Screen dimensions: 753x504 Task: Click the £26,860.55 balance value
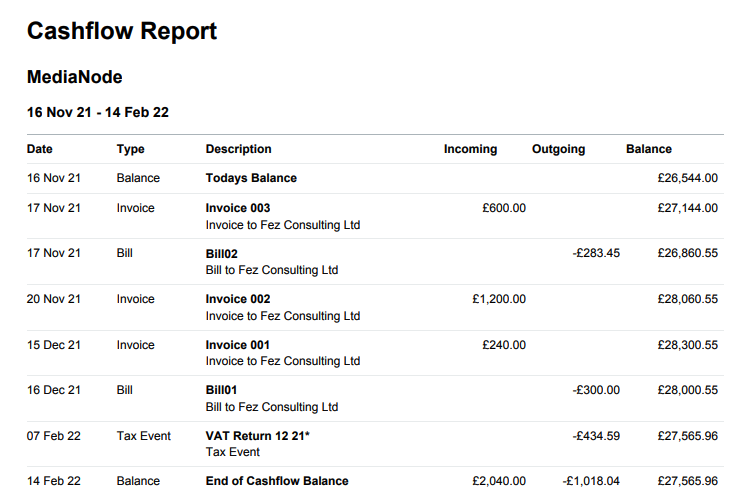[x=688, y=253]
